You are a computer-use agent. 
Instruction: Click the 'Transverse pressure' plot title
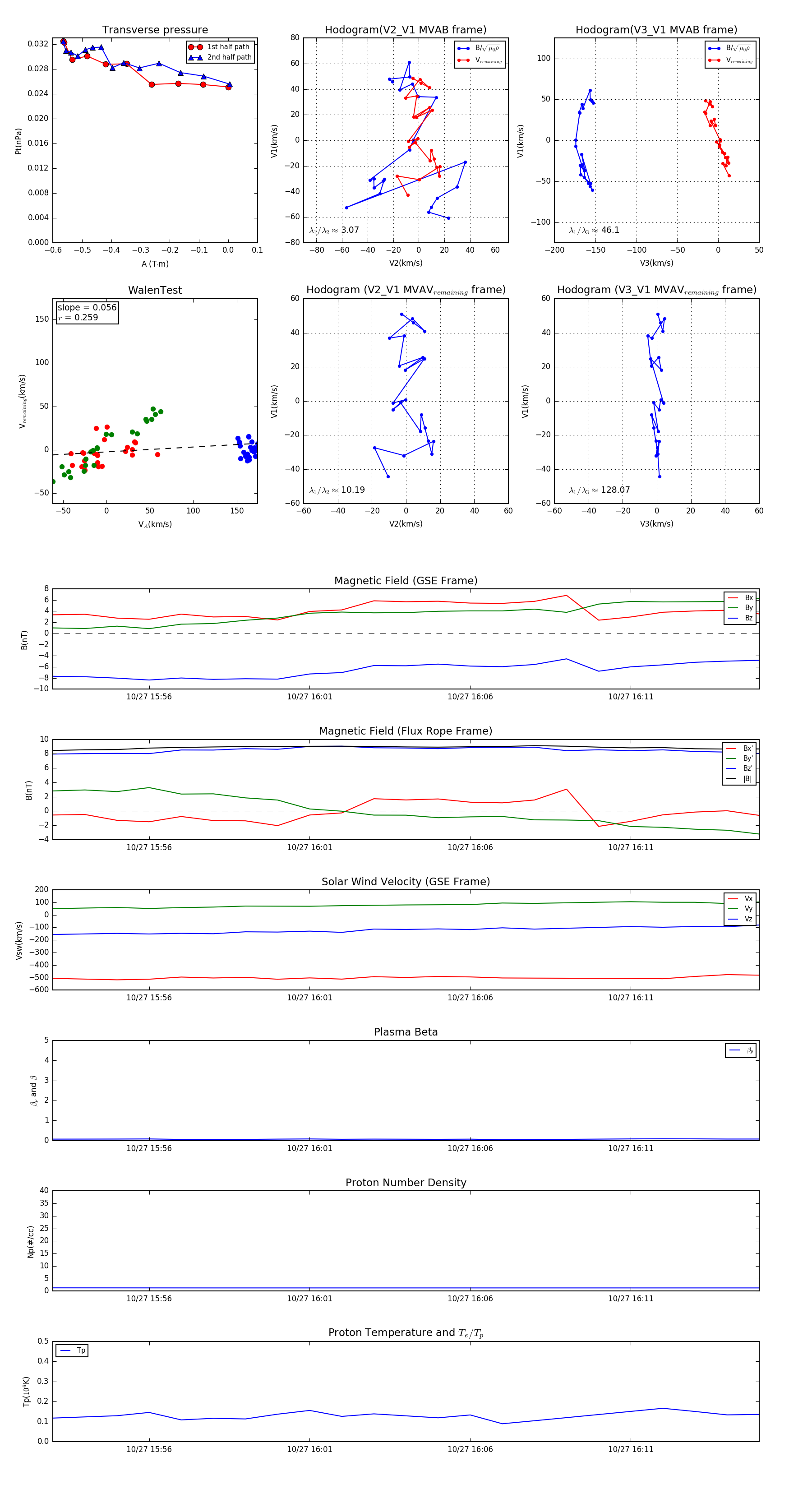click(155, 30)
